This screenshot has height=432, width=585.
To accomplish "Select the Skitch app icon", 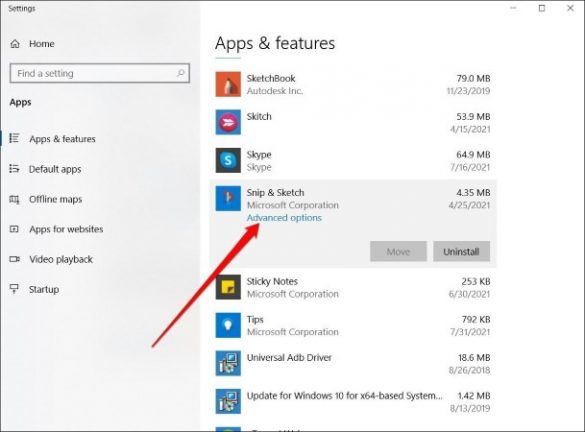I will coord(228,122).
